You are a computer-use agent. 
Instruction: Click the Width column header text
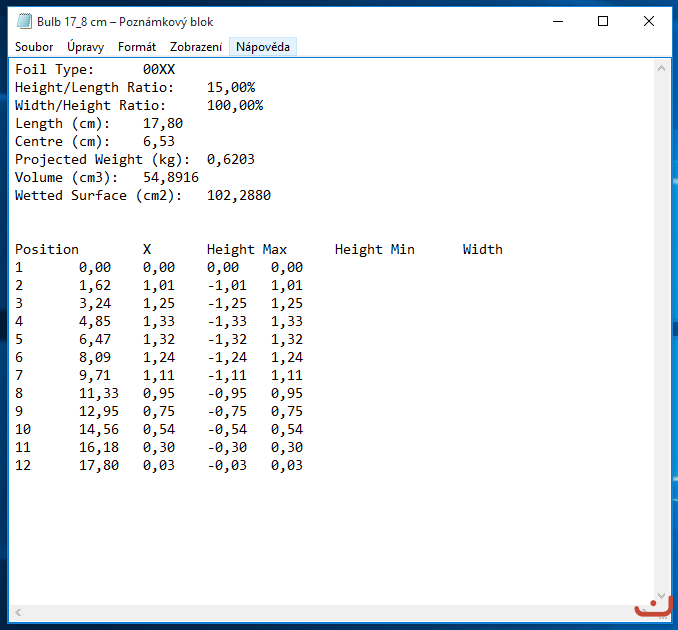[x=482, y=250]
